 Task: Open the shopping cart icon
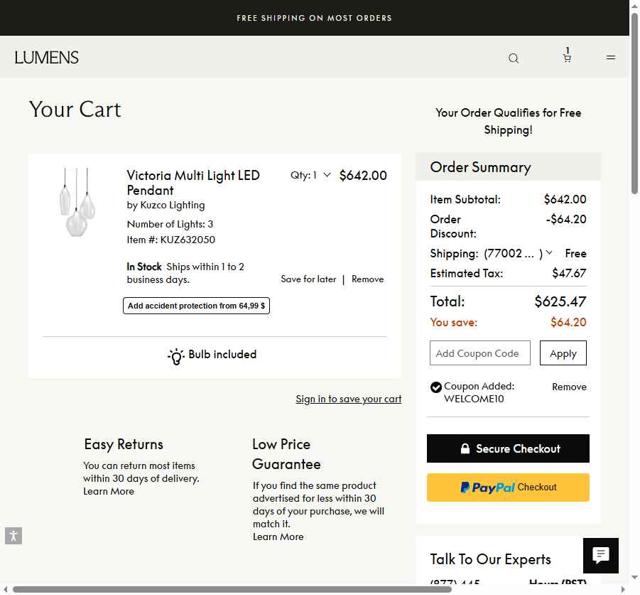click(x=567, y=57)
